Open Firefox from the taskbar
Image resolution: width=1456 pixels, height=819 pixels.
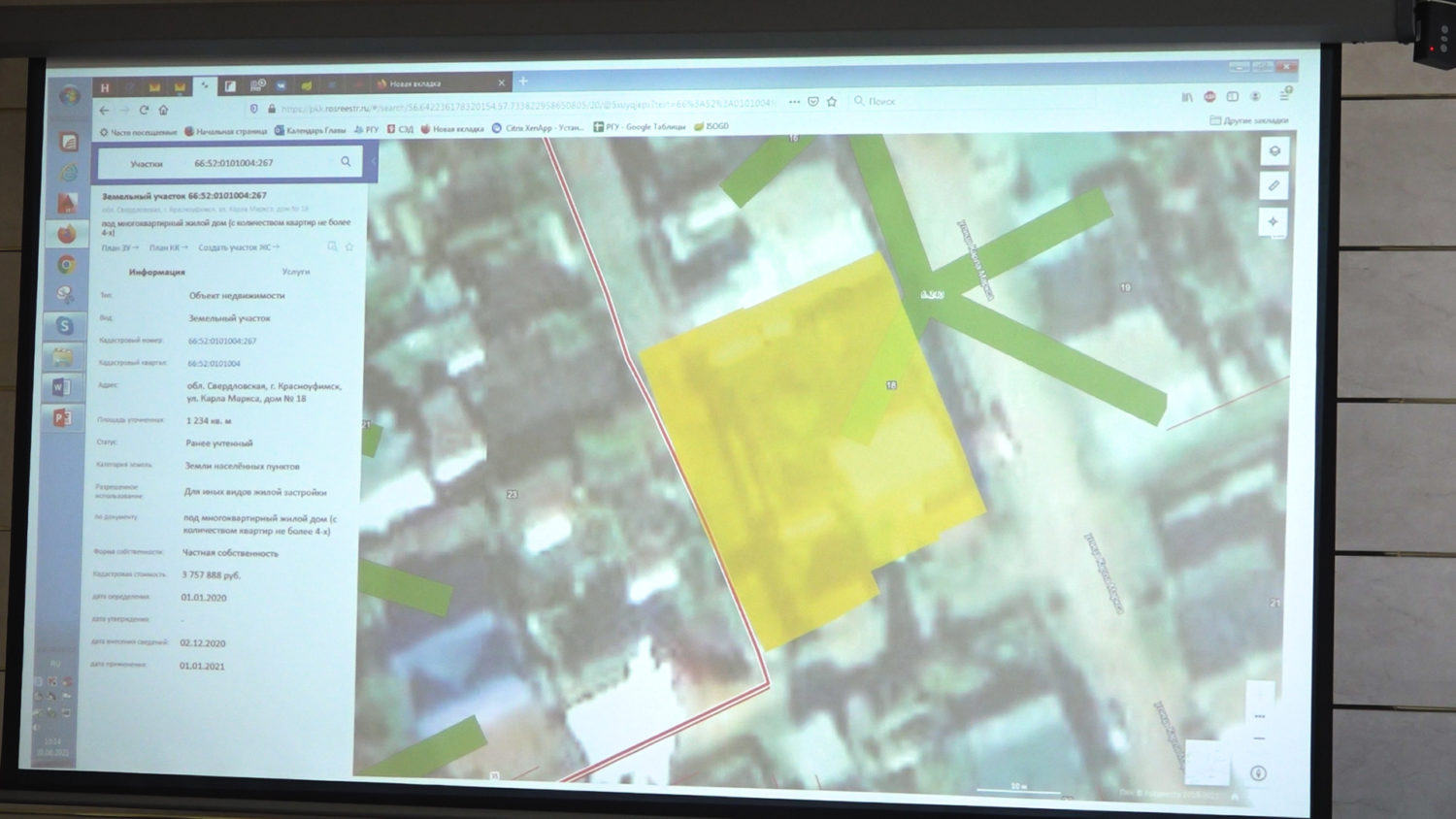click(66, 234)
